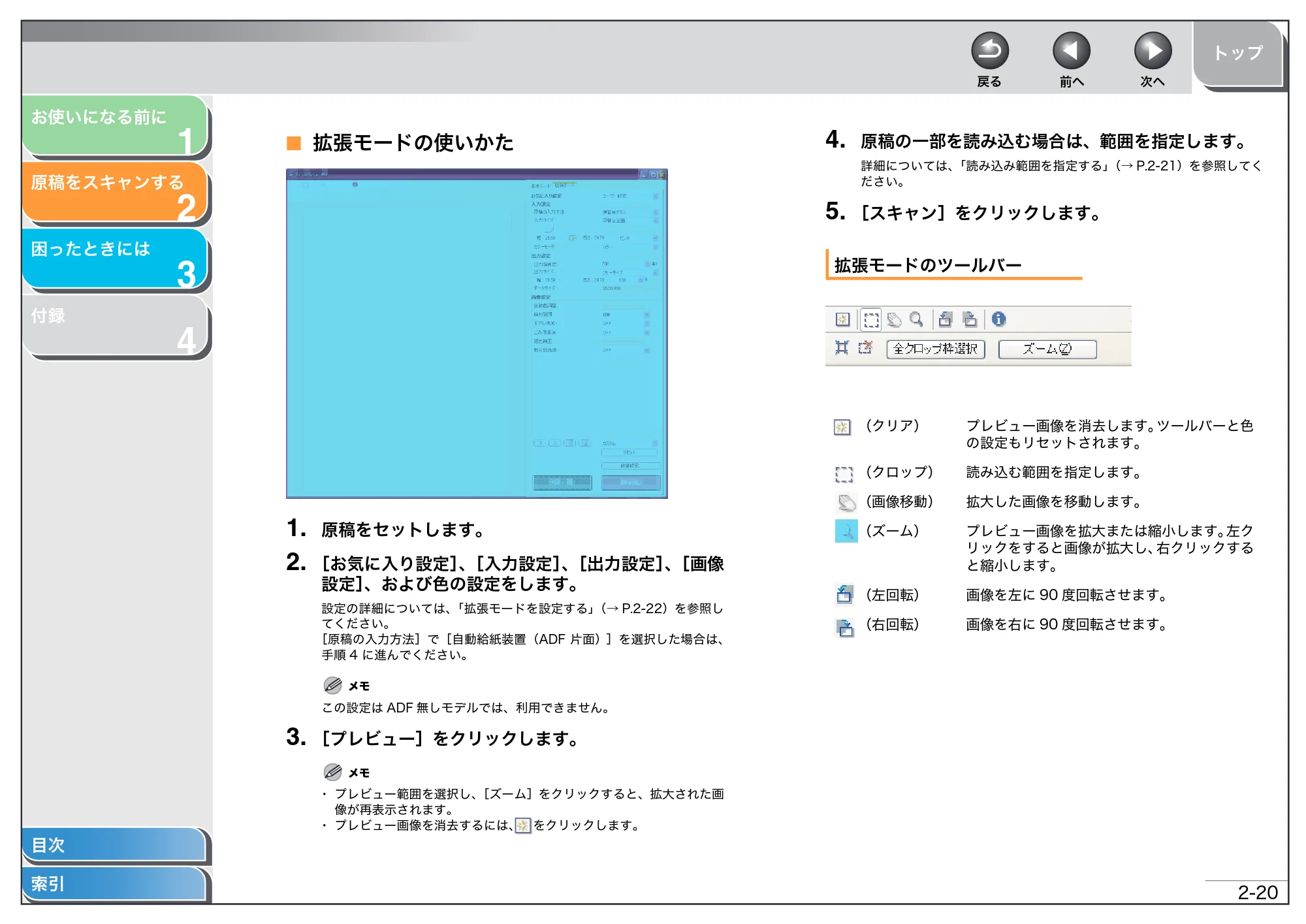This screenshot has height=924, width=1306.
Task: Click heading 拡張モードの使いかた
Action: [x=413, y=142]
